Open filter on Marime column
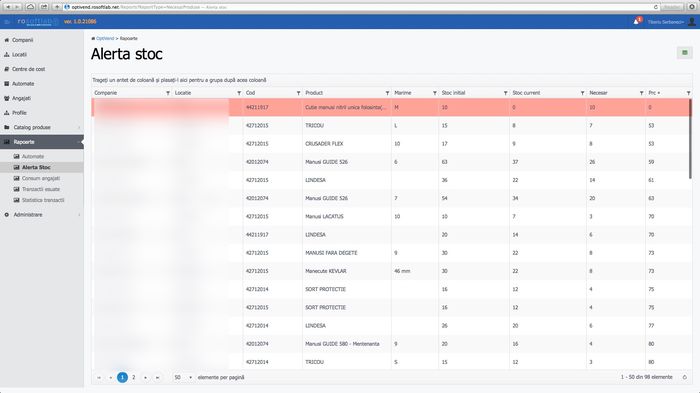 (x=434, y=93)
